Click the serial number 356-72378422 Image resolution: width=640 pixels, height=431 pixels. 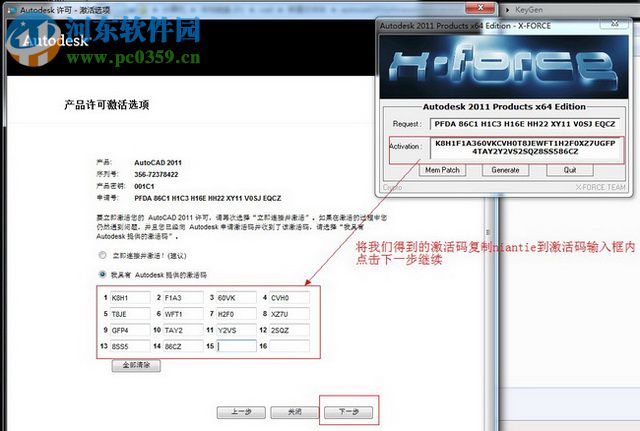point(156,174)
